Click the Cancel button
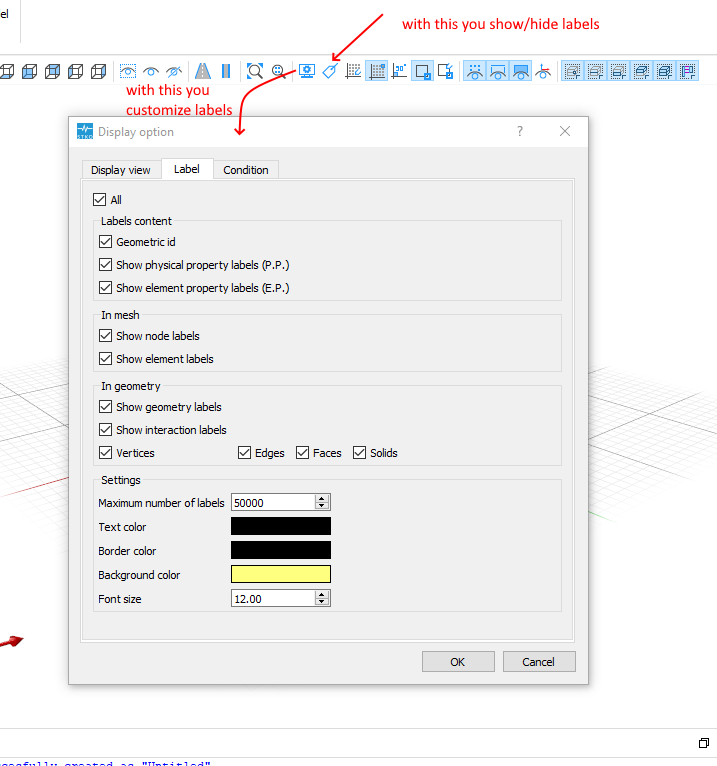The image size is (717, 766). 539,661
